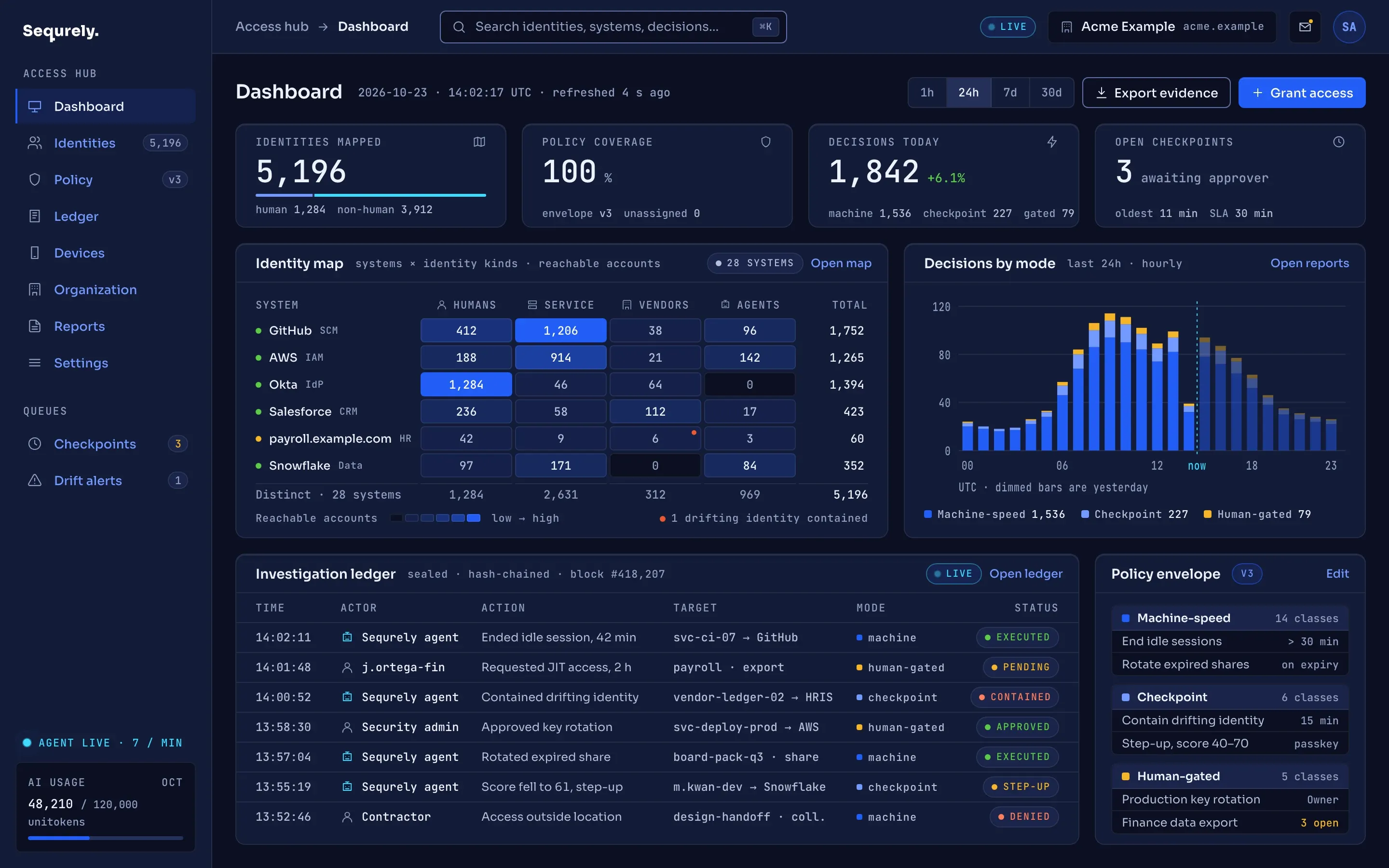
Task: Follow the Open reports link
Action: [1309, 263]
